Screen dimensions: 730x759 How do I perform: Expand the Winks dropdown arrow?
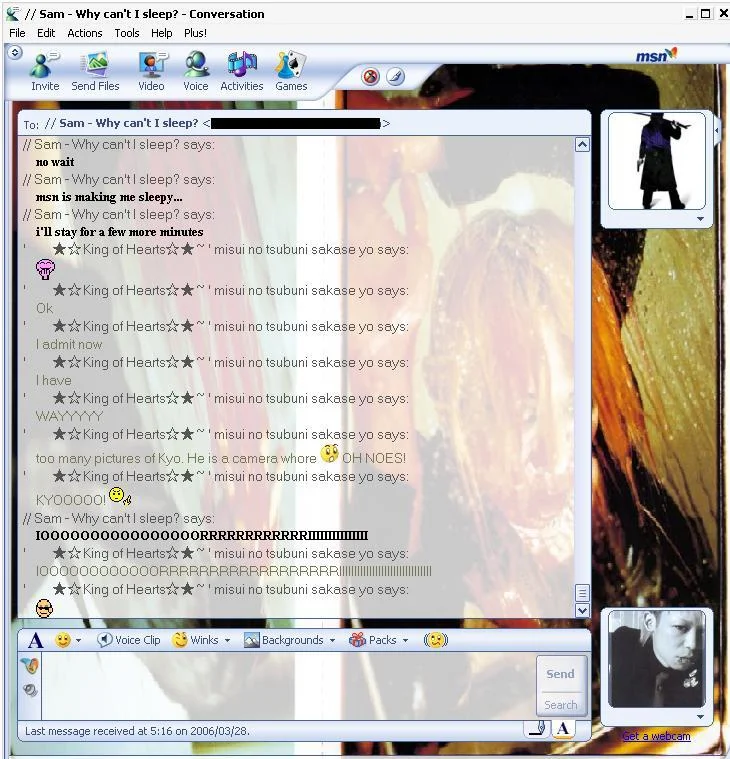227,640
